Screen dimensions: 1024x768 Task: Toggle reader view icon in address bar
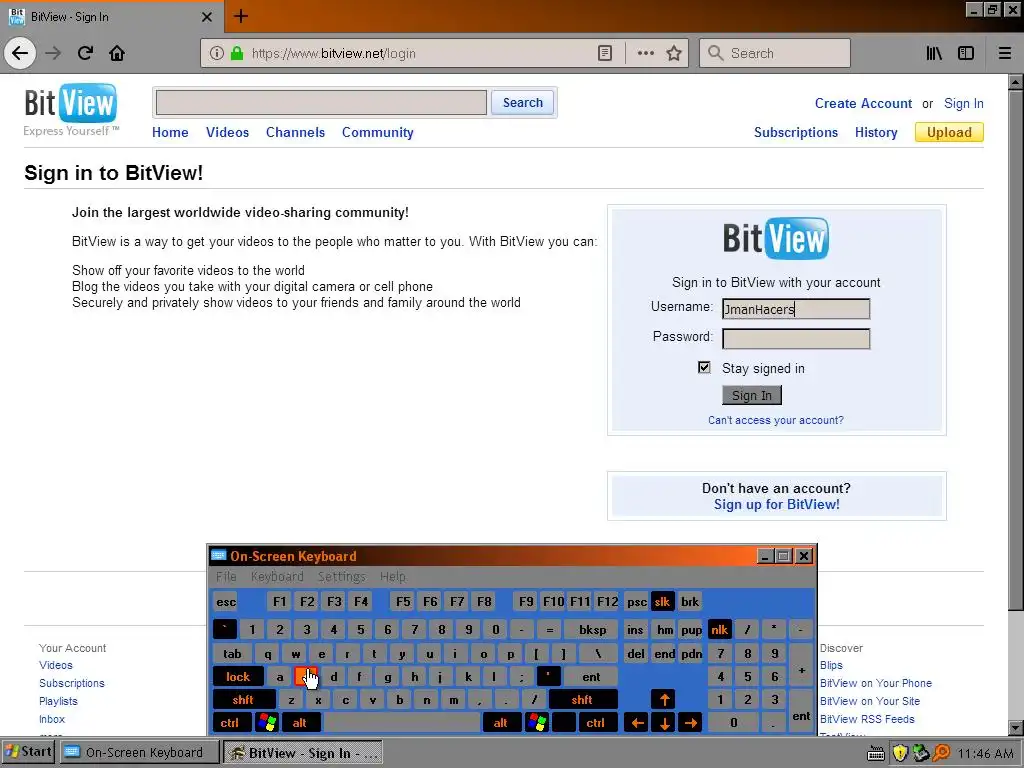[x=605, y=53]
